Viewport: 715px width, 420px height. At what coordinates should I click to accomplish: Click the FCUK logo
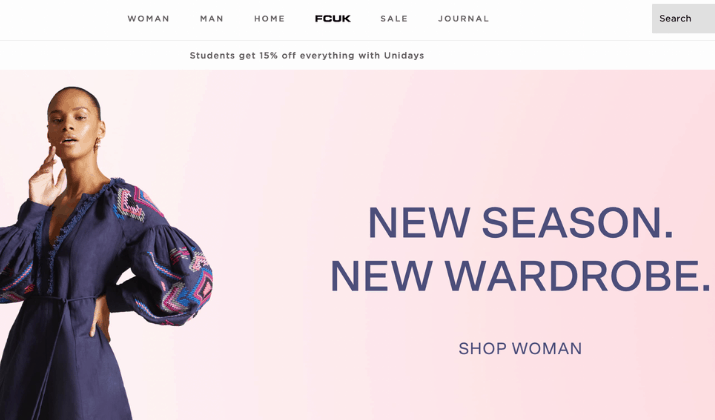click(332, 19)
